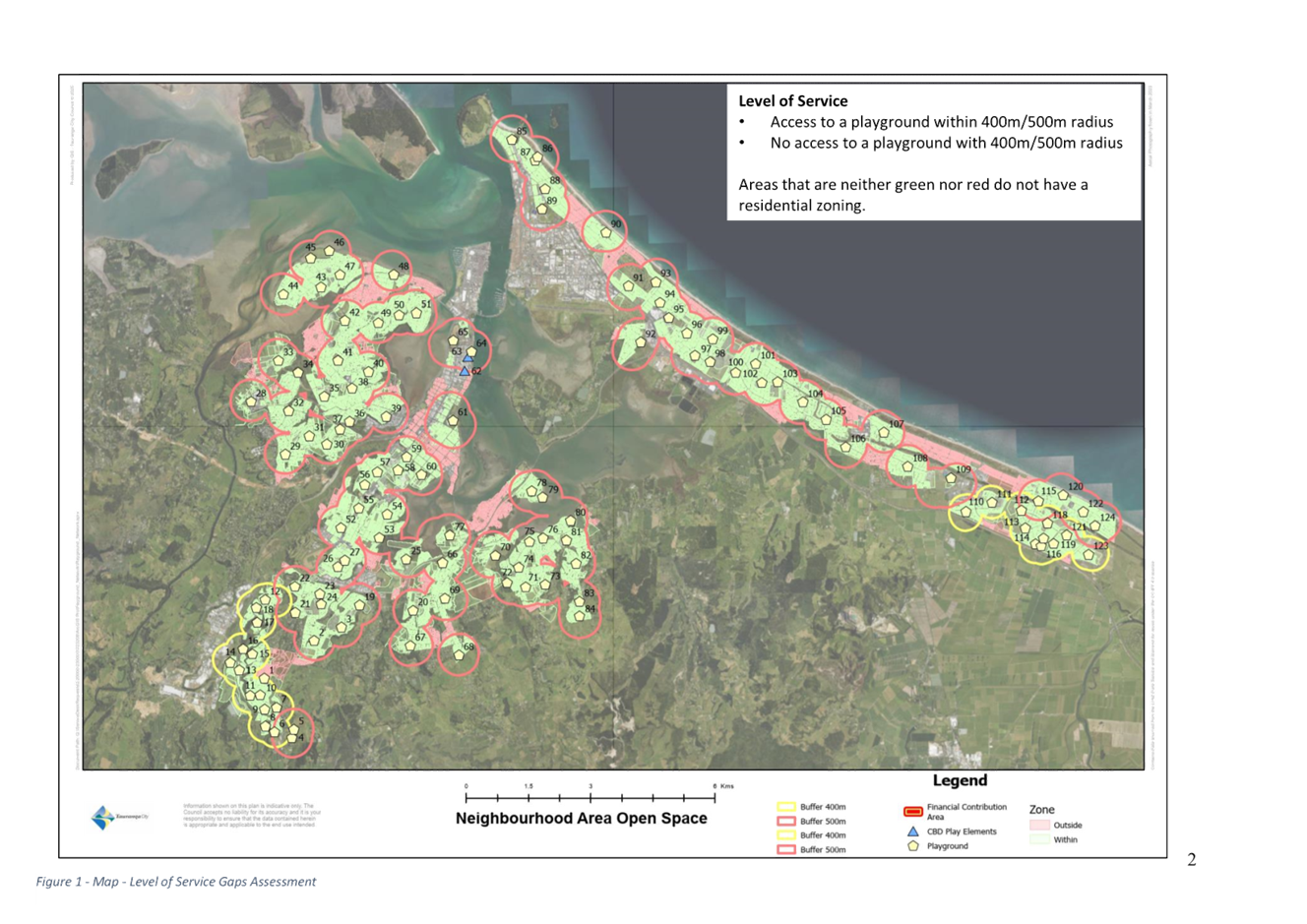Click 'Access to a playground within 400m/500m radius'
The width and height of the screenshot is (1307, 924).
coord(942,122)
